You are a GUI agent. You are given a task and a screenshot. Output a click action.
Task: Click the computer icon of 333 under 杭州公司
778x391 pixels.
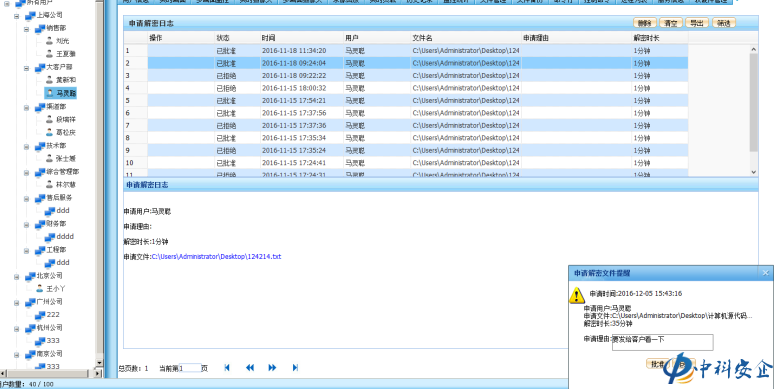40,341
